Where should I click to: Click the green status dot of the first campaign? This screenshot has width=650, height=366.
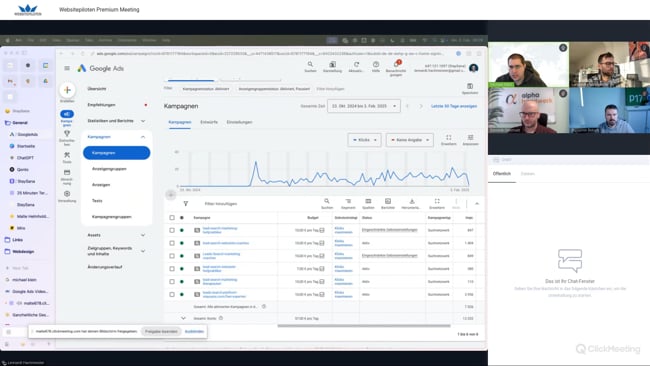pos(182,230)
